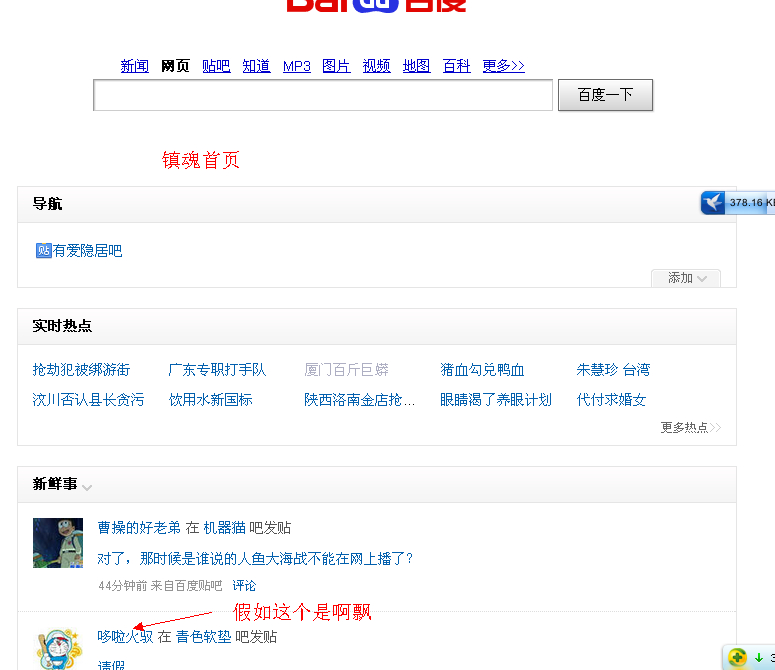The height and width of the screenshot is (670, 775).
Task: Select the 网页 web tab
Action: (175, 66)
